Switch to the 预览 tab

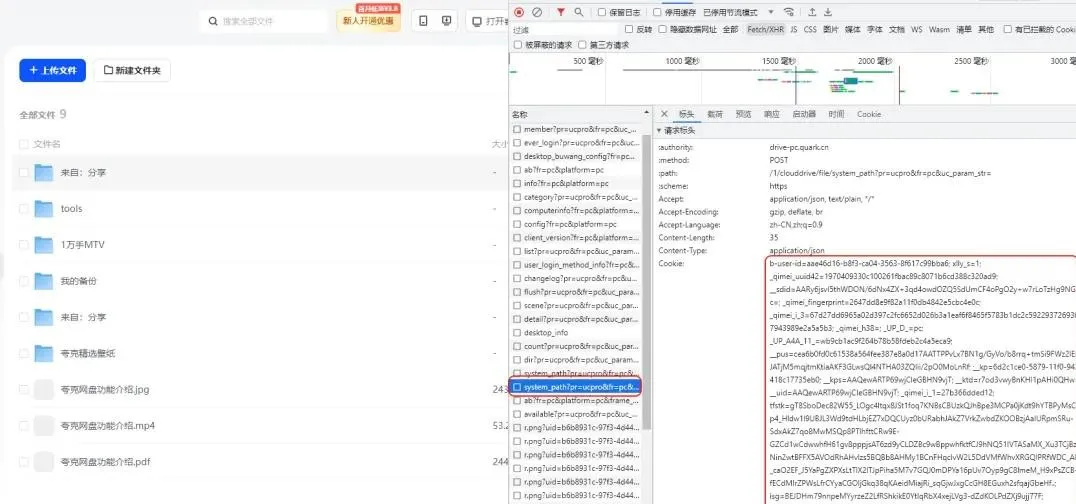pos(743,114)
